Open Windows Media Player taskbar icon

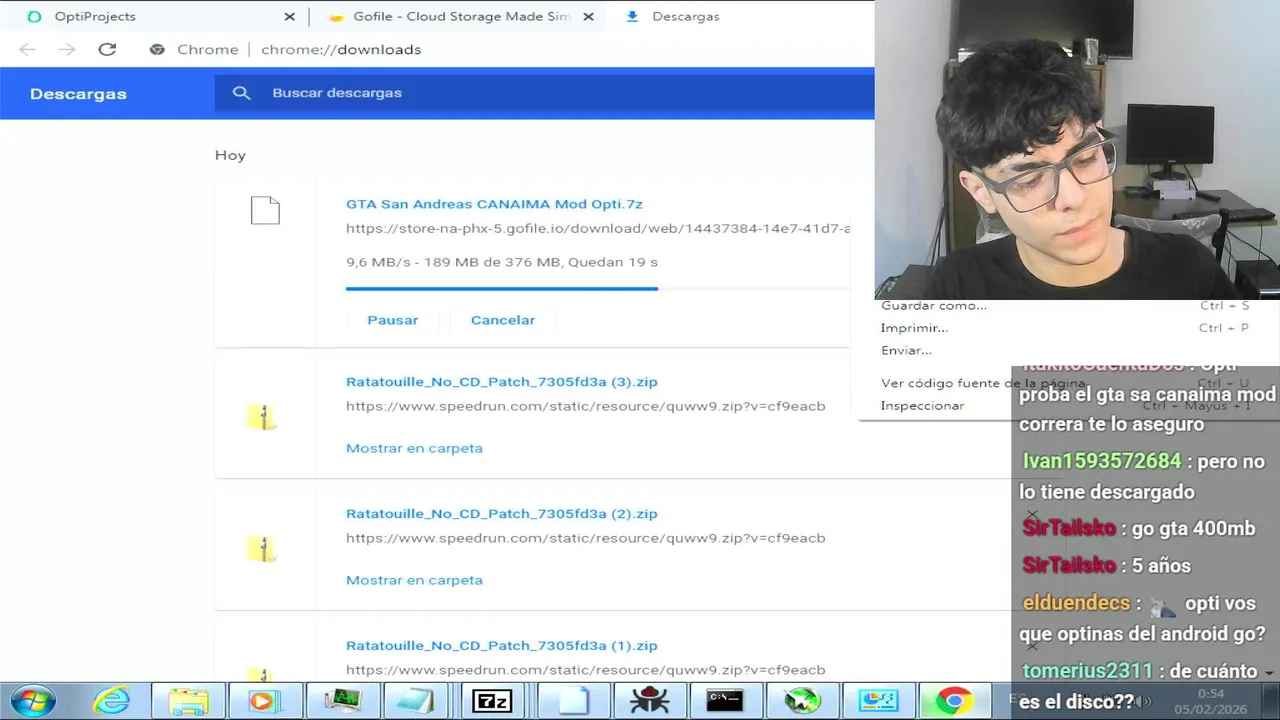(x=265, y=701)
